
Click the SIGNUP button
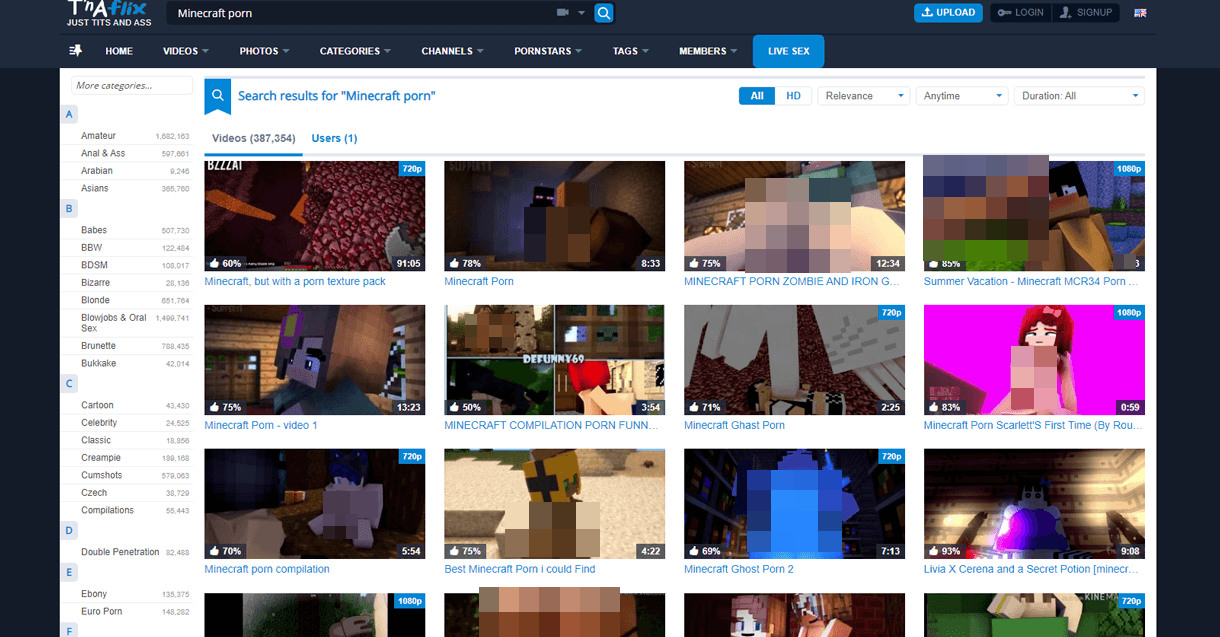pos(1087,13)
